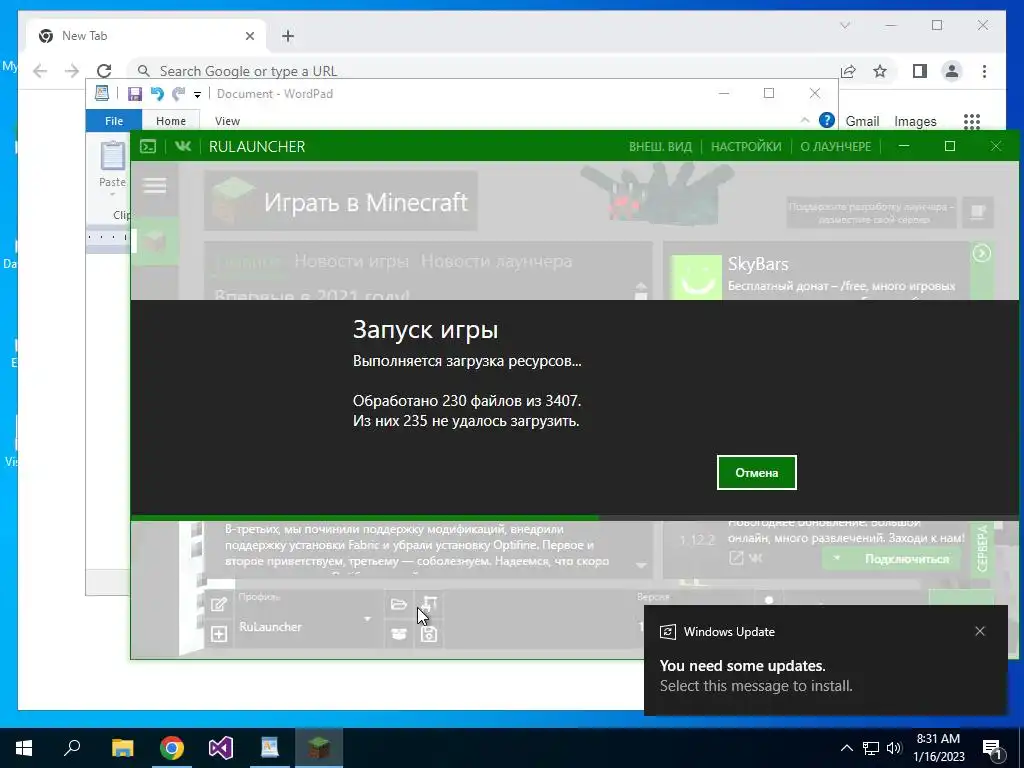The image size is (1024, 768).
Task: Click the VK icon in RuLauncher title bar
Action: 183,146
